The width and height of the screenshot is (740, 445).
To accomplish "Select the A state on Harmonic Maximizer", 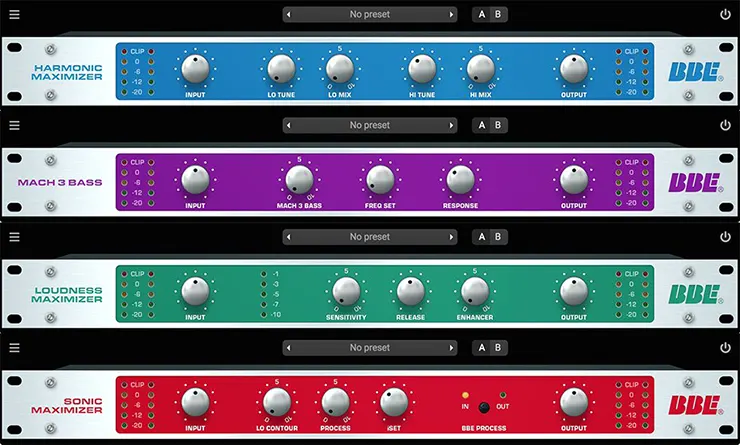I will coord(481,15).
